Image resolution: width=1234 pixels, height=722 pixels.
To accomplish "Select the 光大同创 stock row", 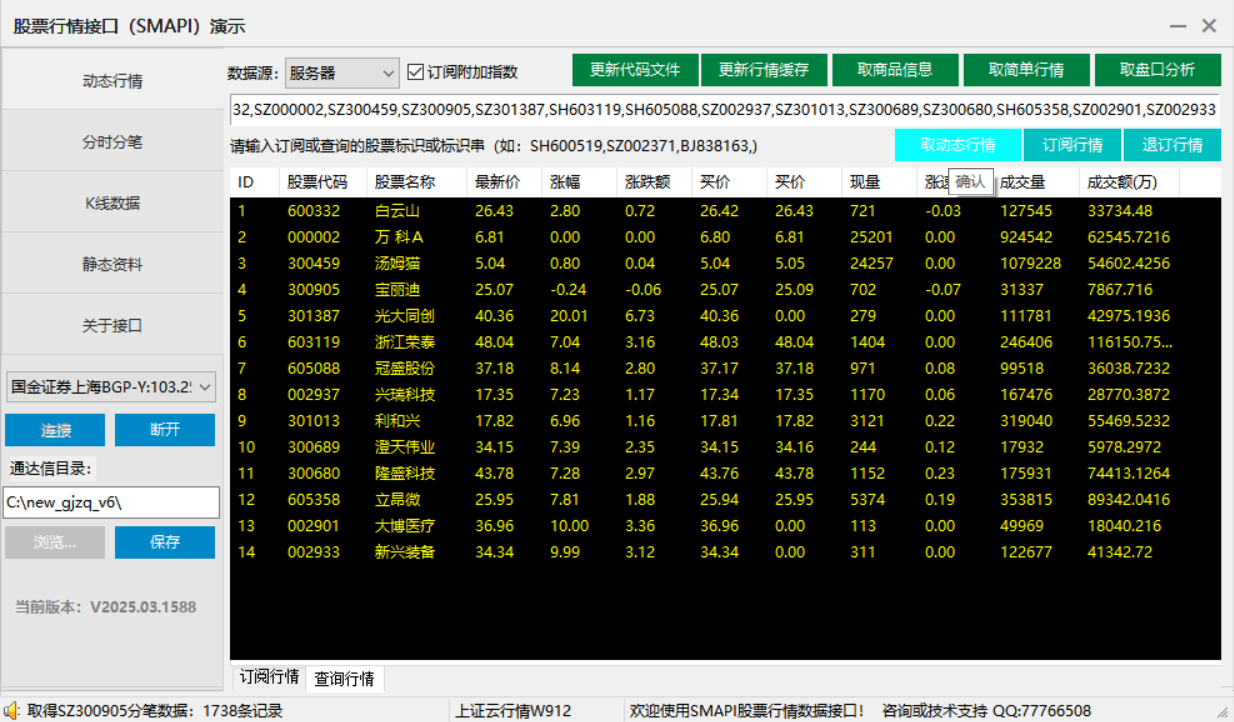I will 725,315.
